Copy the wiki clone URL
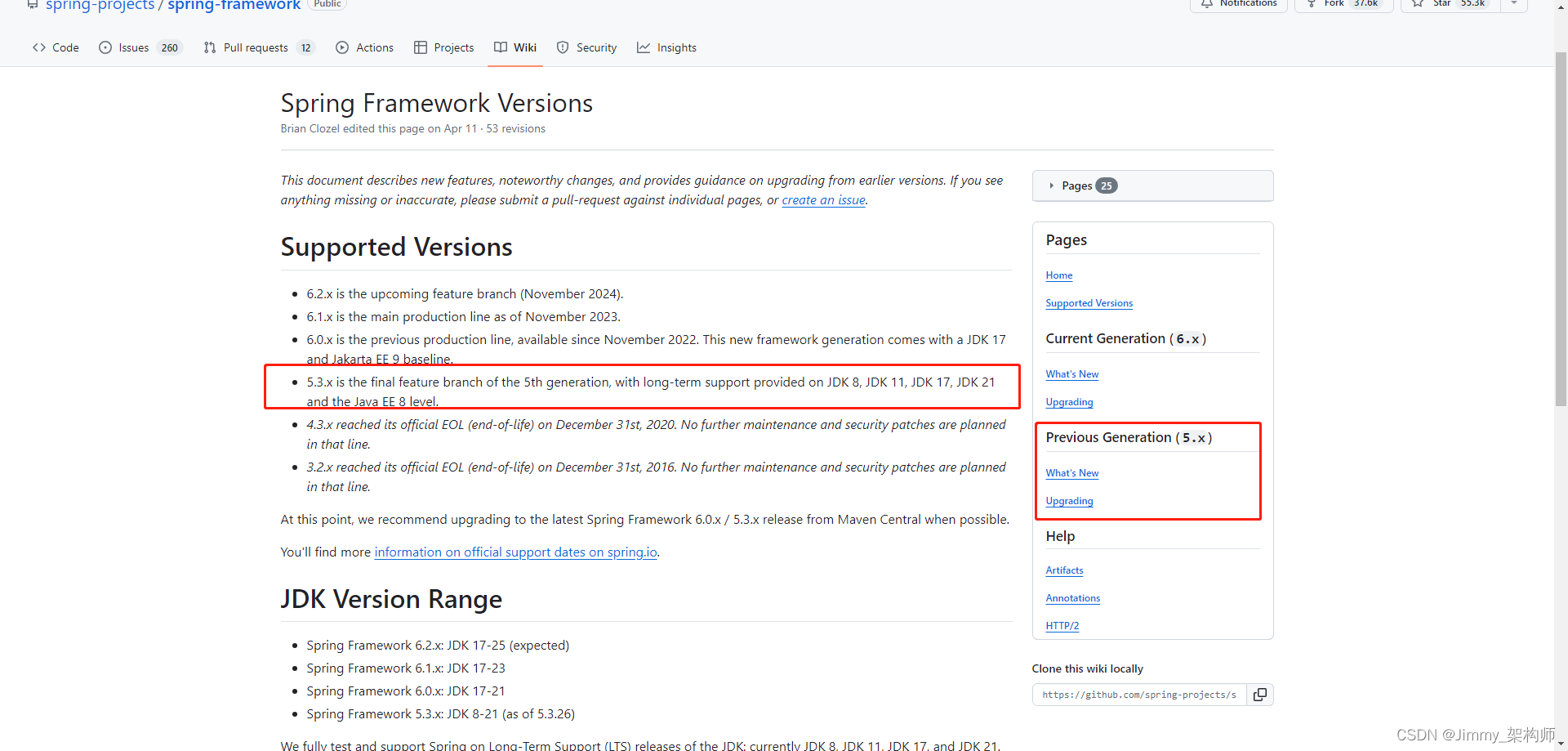This screenshot has width=1568, height=751. point(1260,695)
